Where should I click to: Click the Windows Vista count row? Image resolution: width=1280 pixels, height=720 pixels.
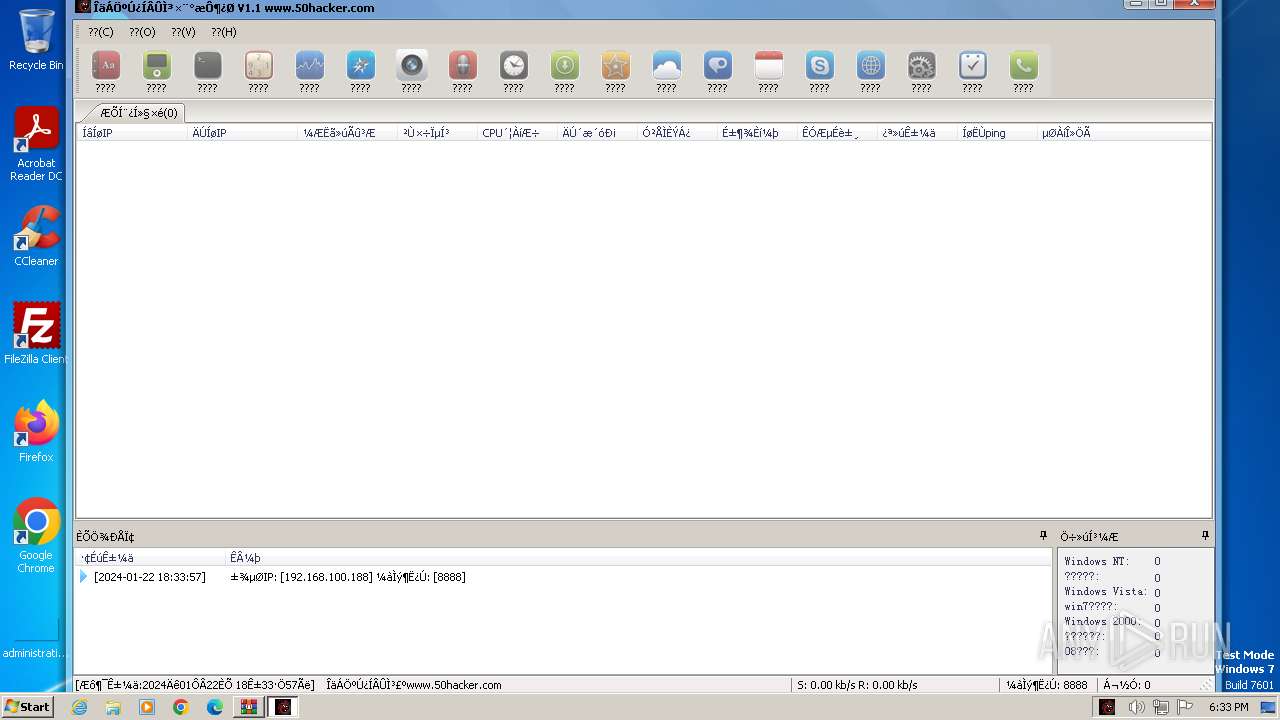pos(1112,592)
